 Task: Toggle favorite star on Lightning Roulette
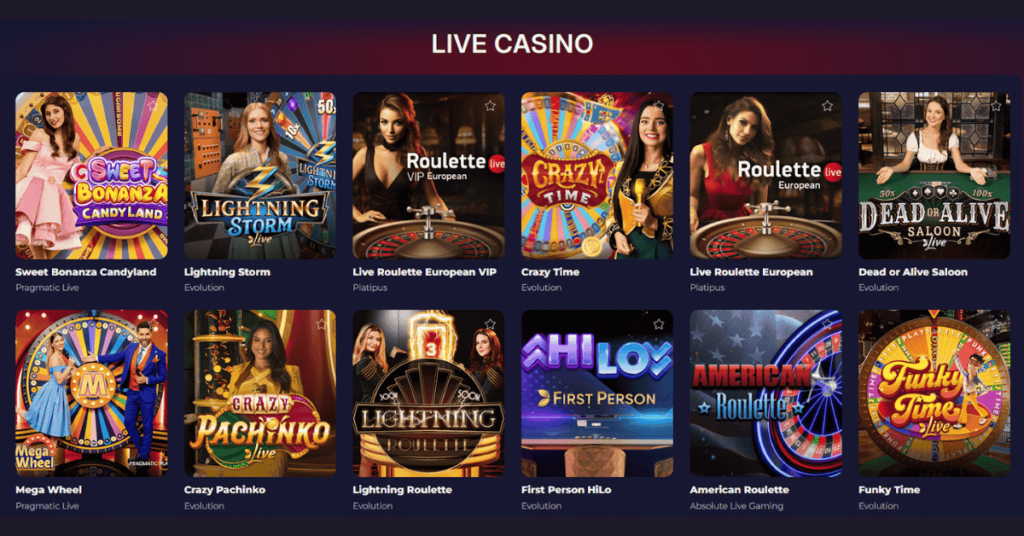click(490, 324)
